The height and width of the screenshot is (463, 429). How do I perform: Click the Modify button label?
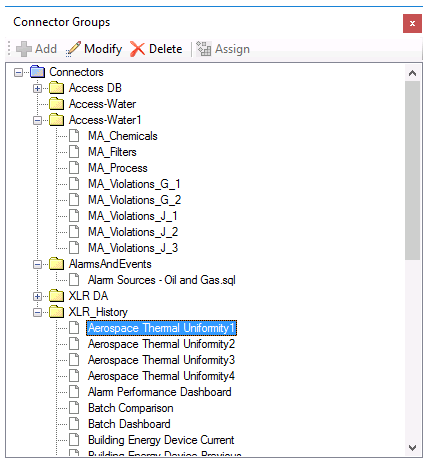(103, 49)
